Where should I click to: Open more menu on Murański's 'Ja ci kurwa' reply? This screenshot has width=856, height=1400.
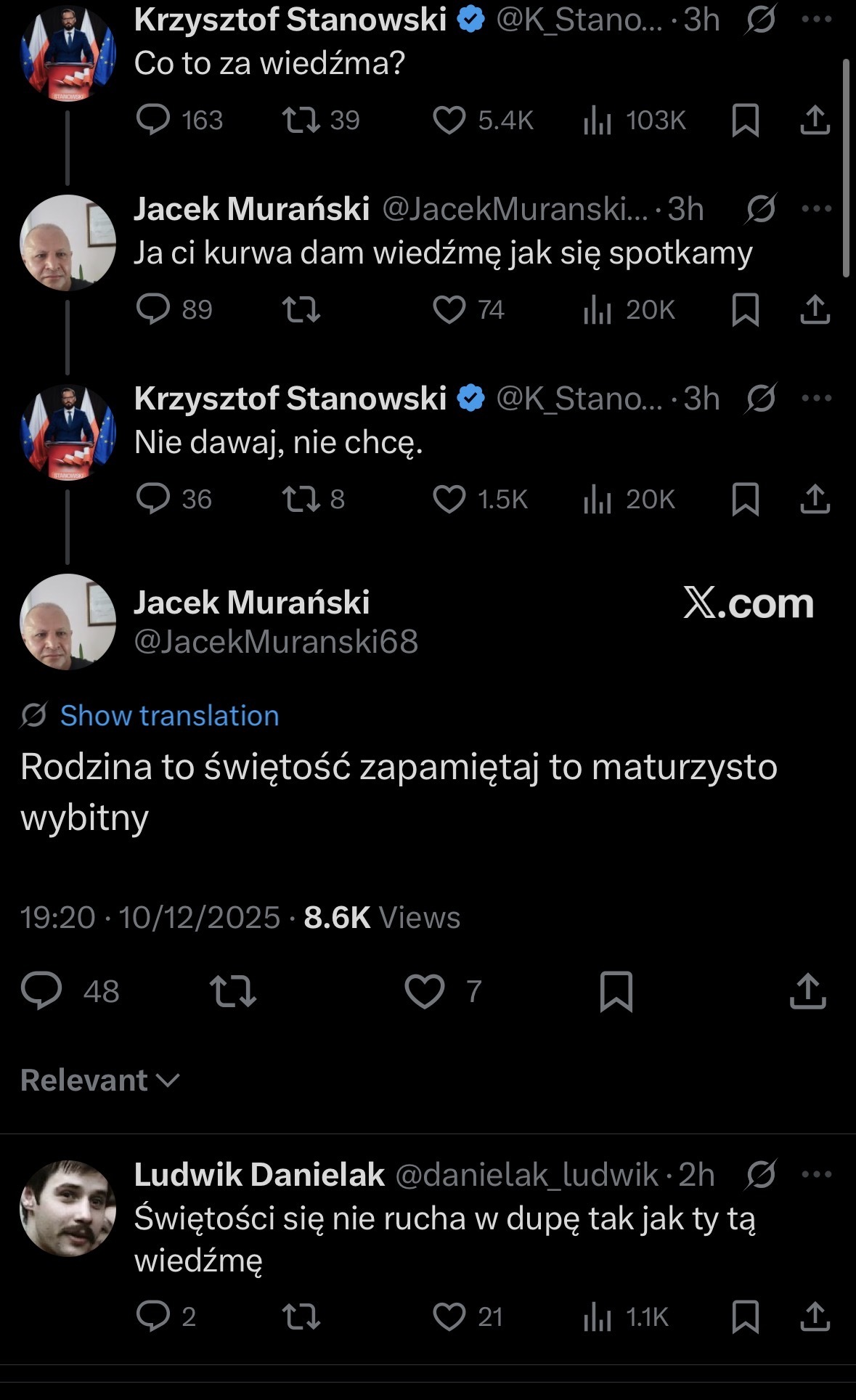pyautogui.click(x=816, y=209)
